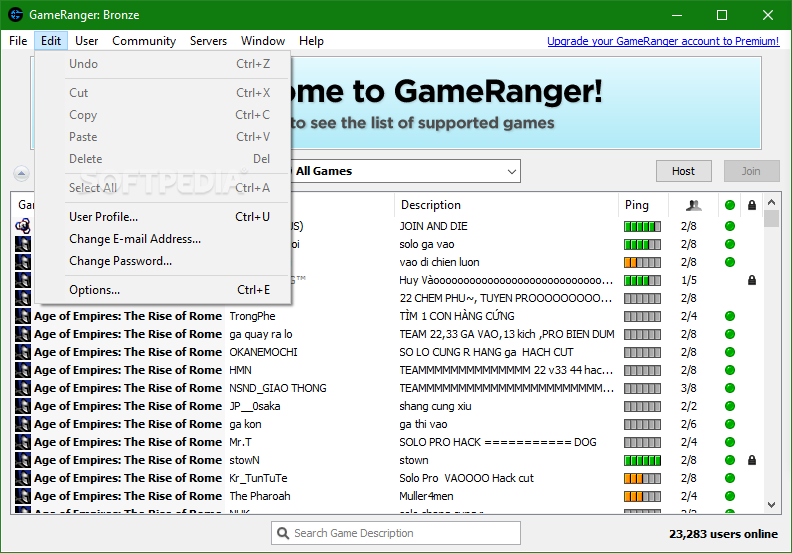Open the Community menu

coord(144,41)
